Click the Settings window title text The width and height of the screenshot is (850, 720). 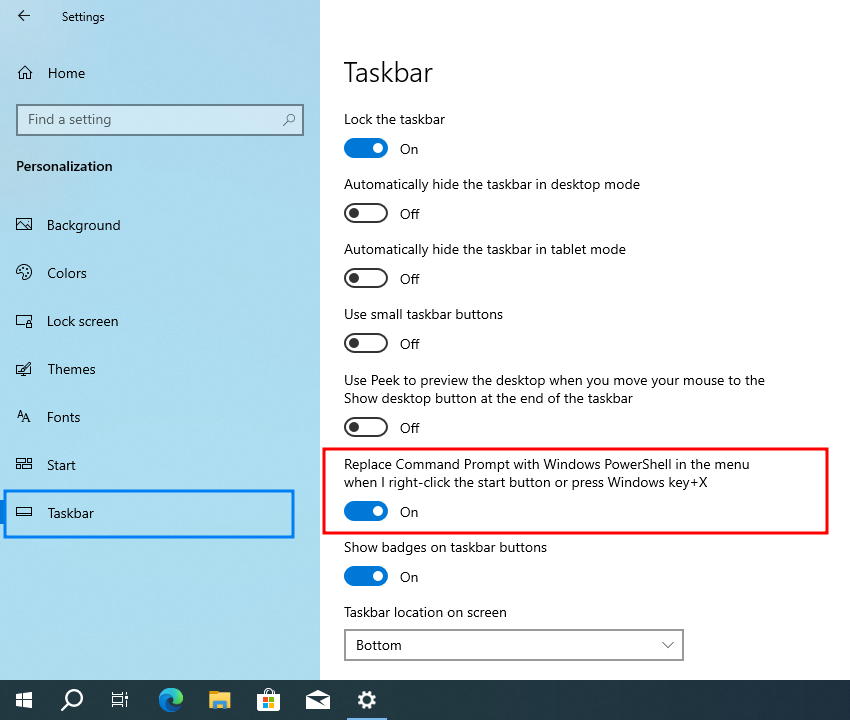83,17
